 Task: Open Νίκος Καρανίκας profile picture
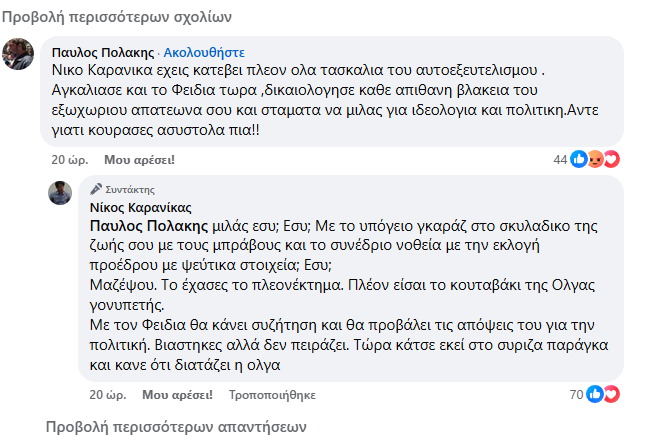tap(60, 192)
